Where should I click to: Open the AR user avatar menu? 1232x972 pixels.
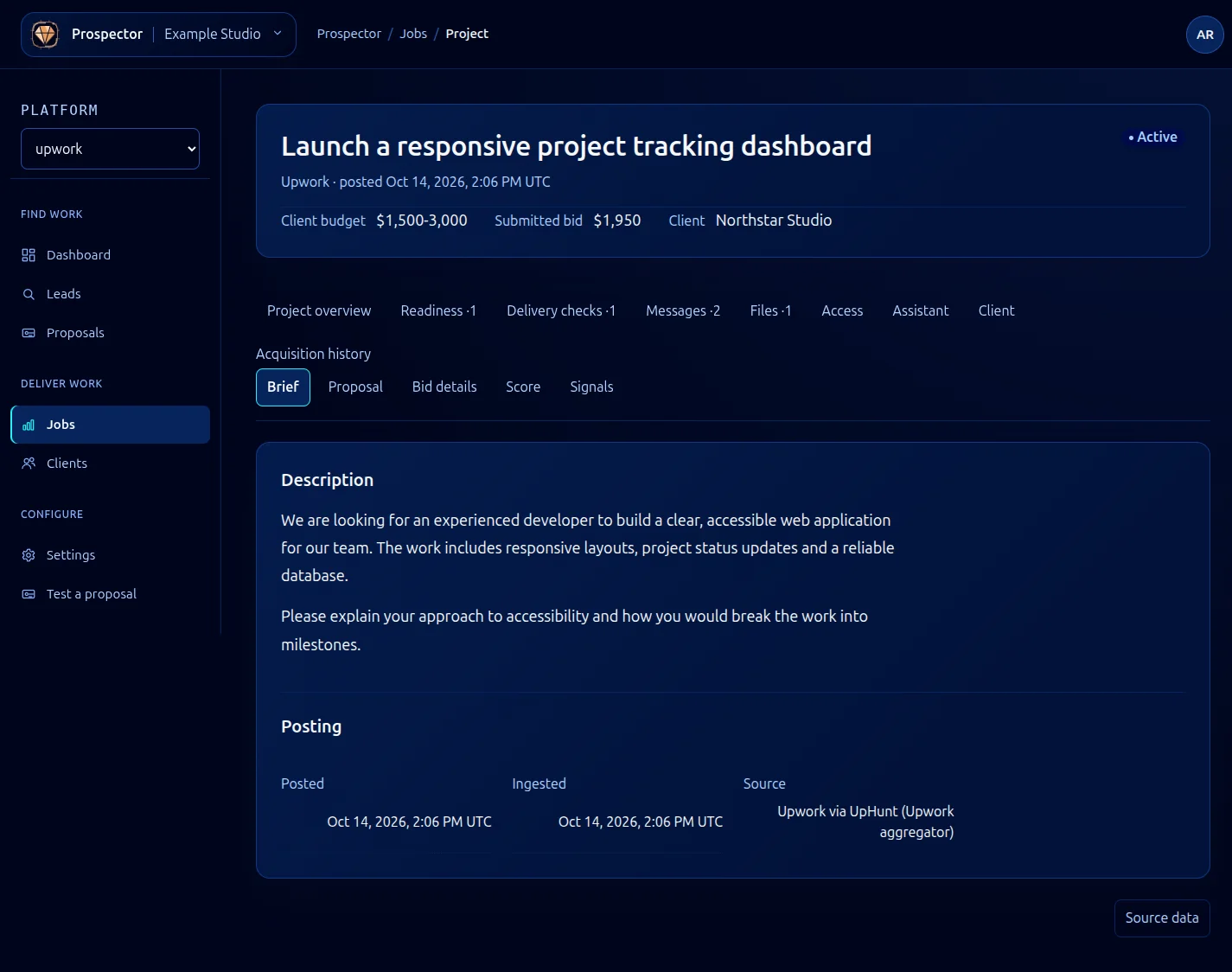1204,35
